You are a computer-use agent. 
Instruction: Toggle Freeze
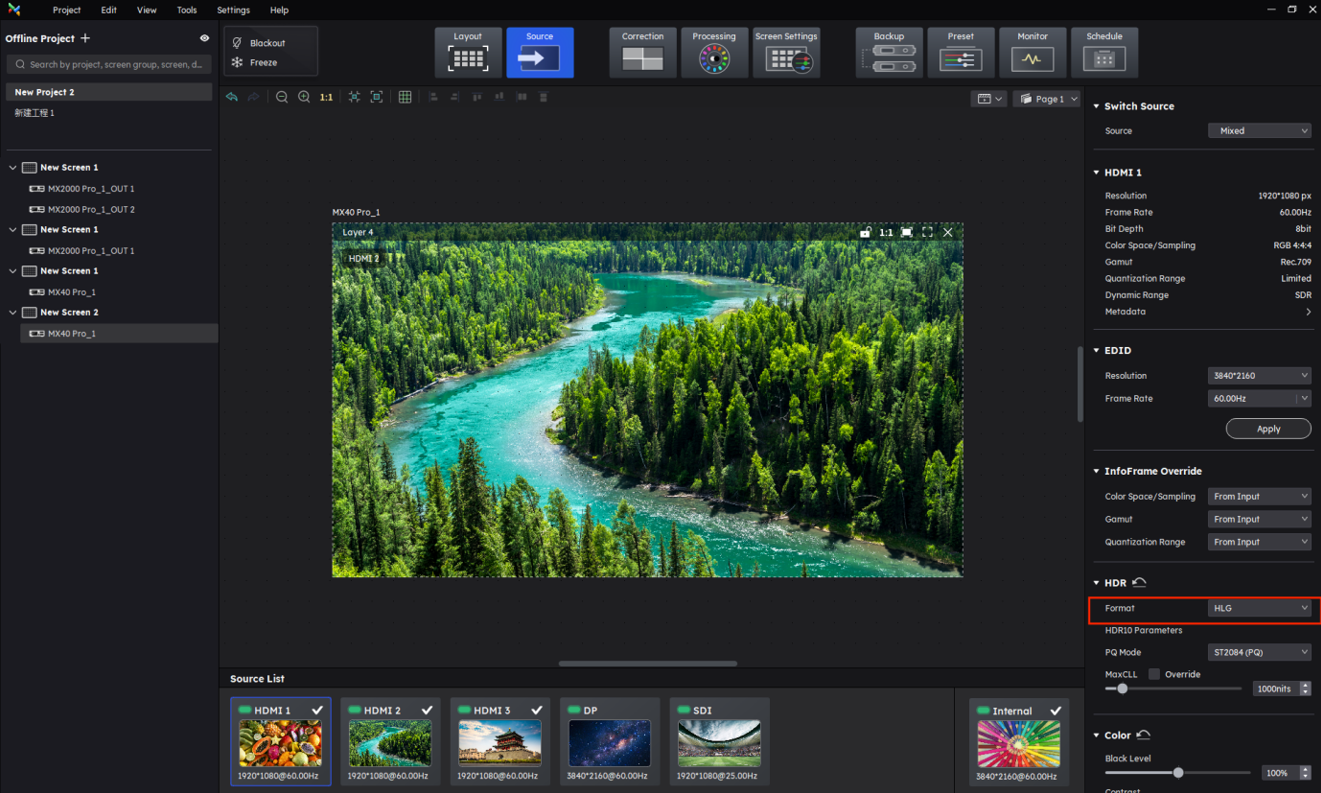255,62
